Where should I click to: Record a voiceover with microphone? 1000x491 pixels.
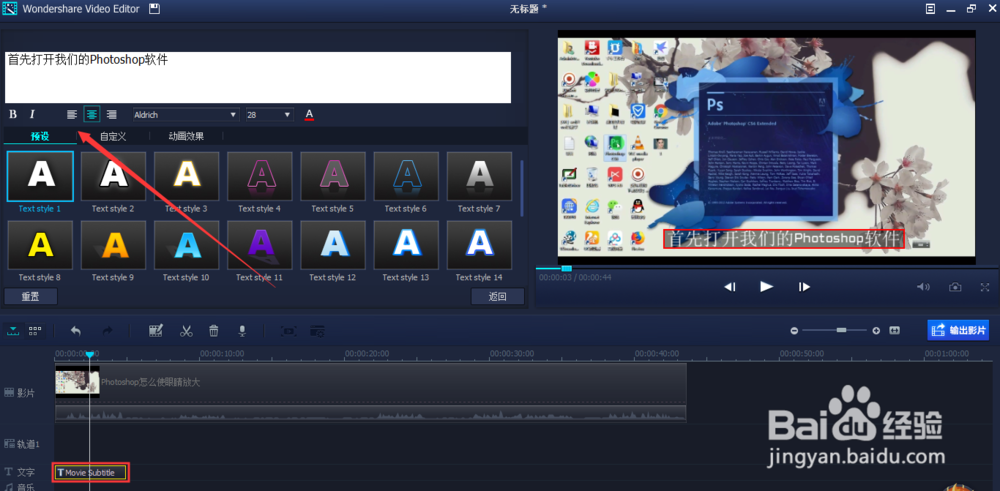242,331
